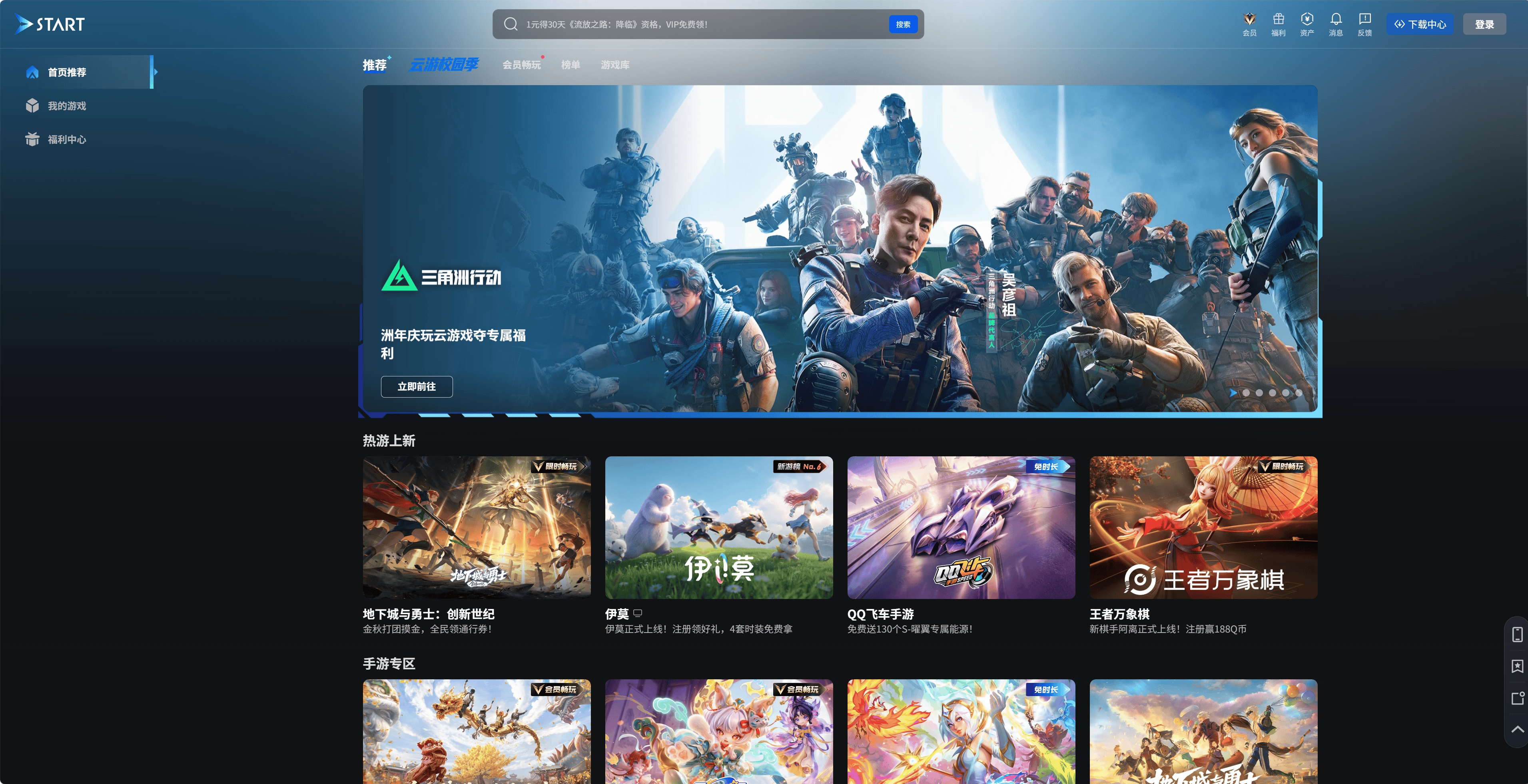
Task: Click the mobile phone icon in the floating bar
Action: click(1517, 635)
